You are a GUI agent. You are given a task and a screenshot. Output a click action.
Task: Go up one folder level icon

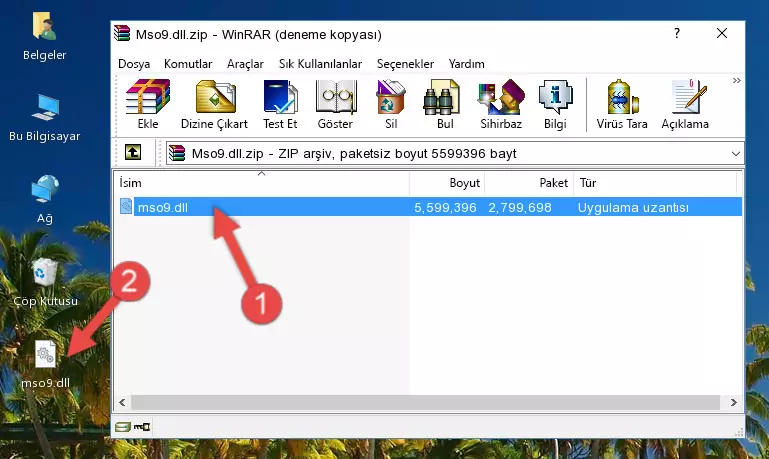133,153
